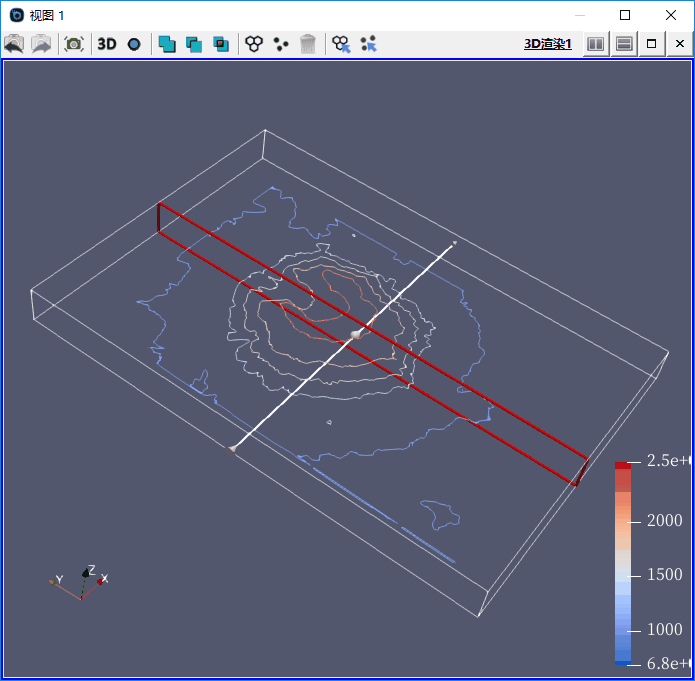
Task: Click the 视图 1 window app icon
Action: point(17,15)
